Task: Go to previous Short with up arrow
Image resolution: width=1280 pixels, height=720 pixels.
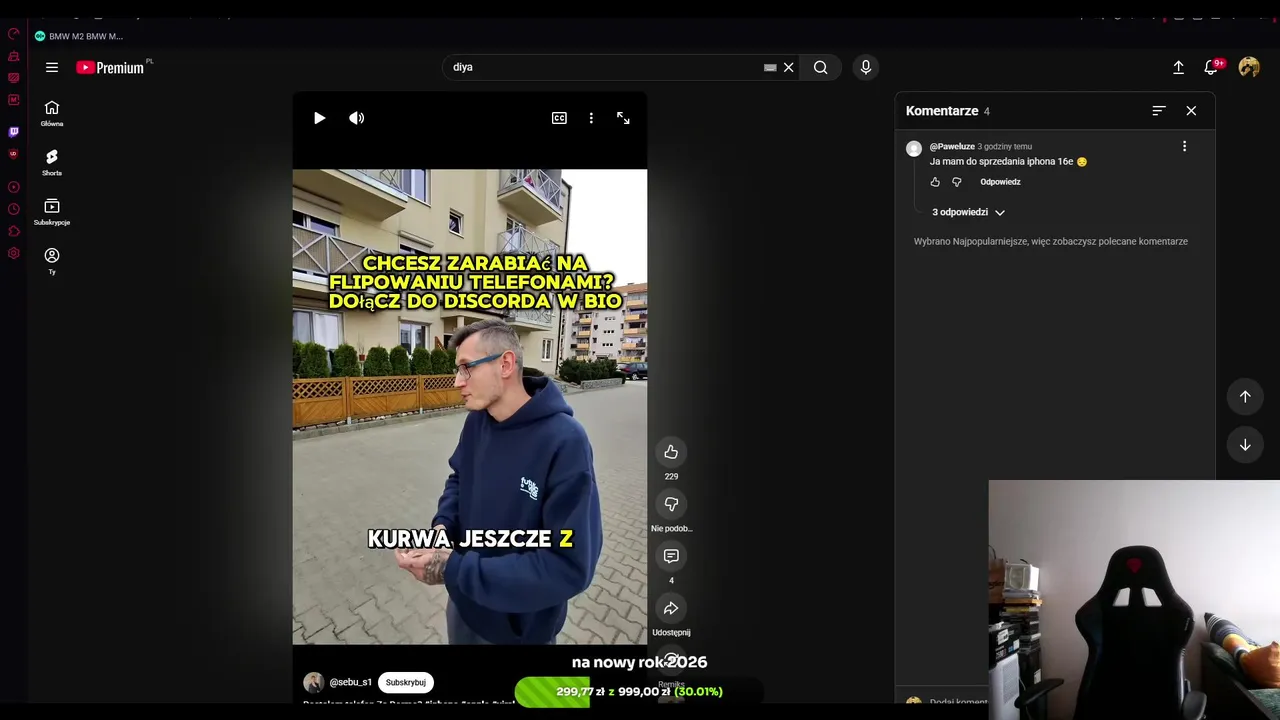Action: [1245, 396]
